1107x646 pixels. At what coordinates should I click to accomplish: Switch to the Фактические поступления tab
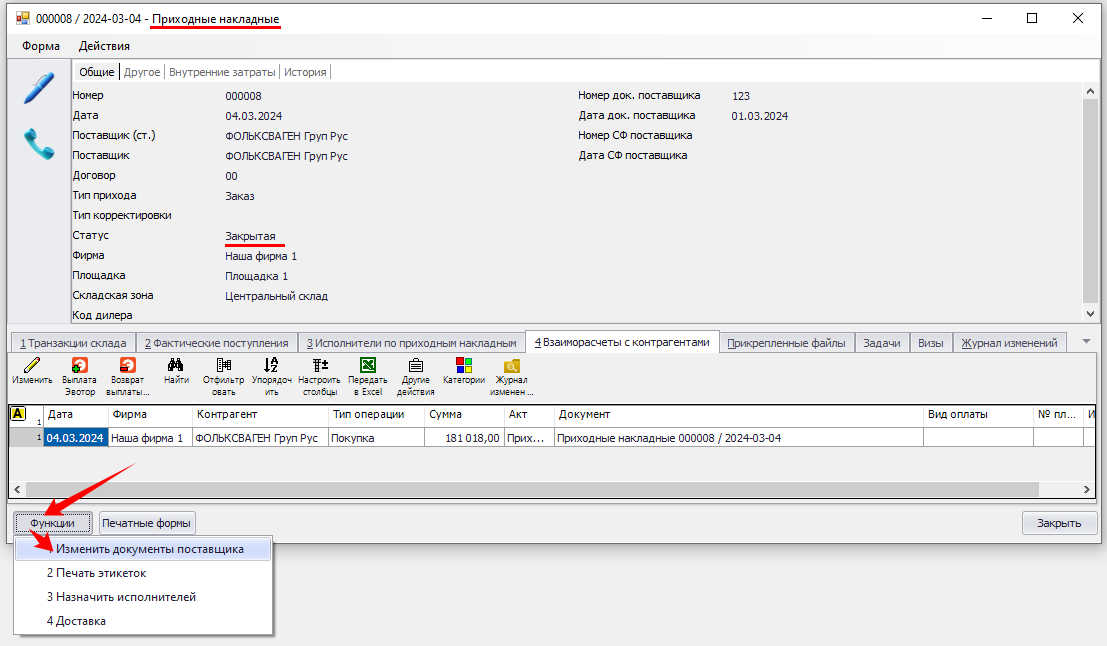pyautogui.click(x=216, y=343)
